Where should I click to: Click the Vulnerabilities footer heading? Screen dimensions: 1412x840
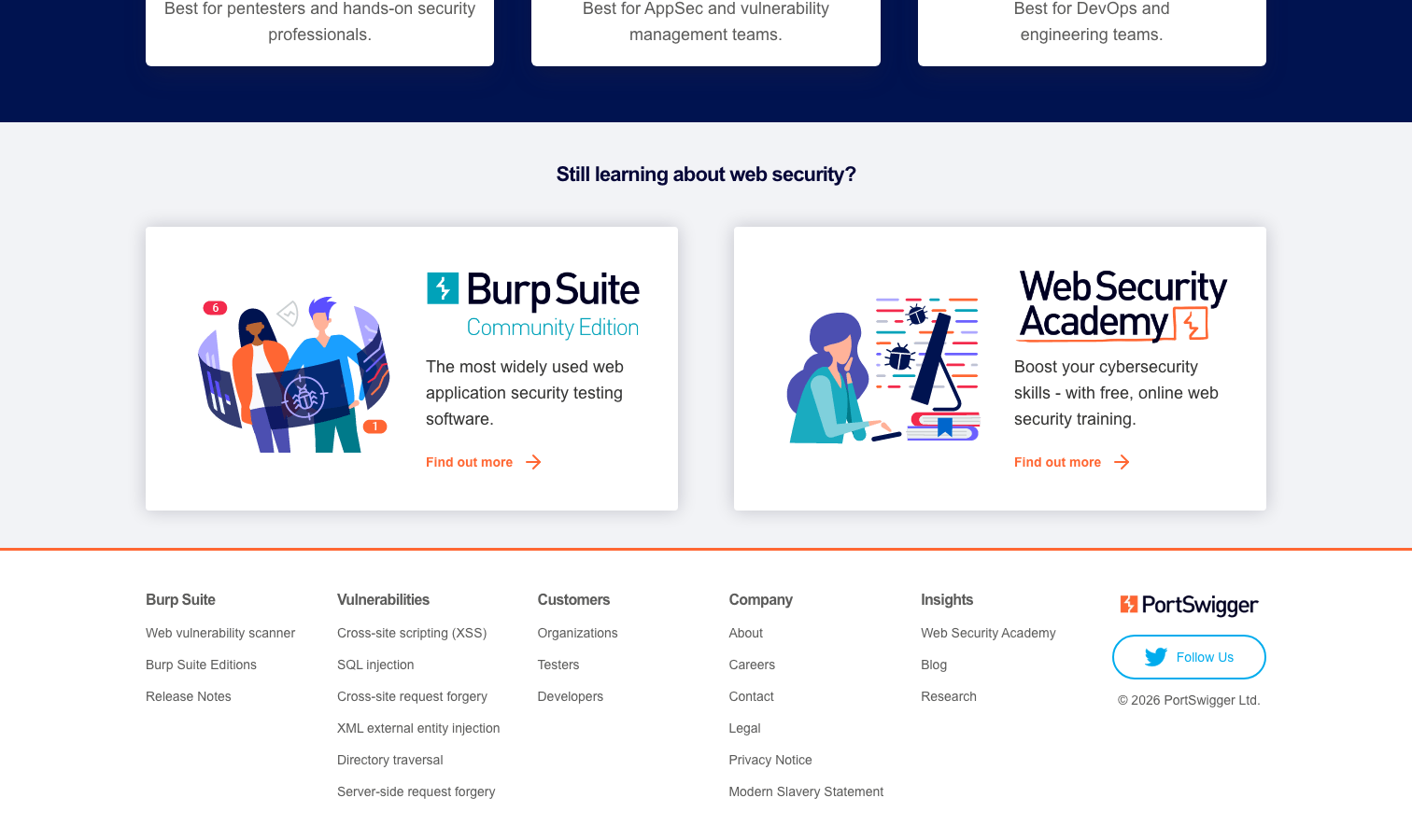point(383,600)
